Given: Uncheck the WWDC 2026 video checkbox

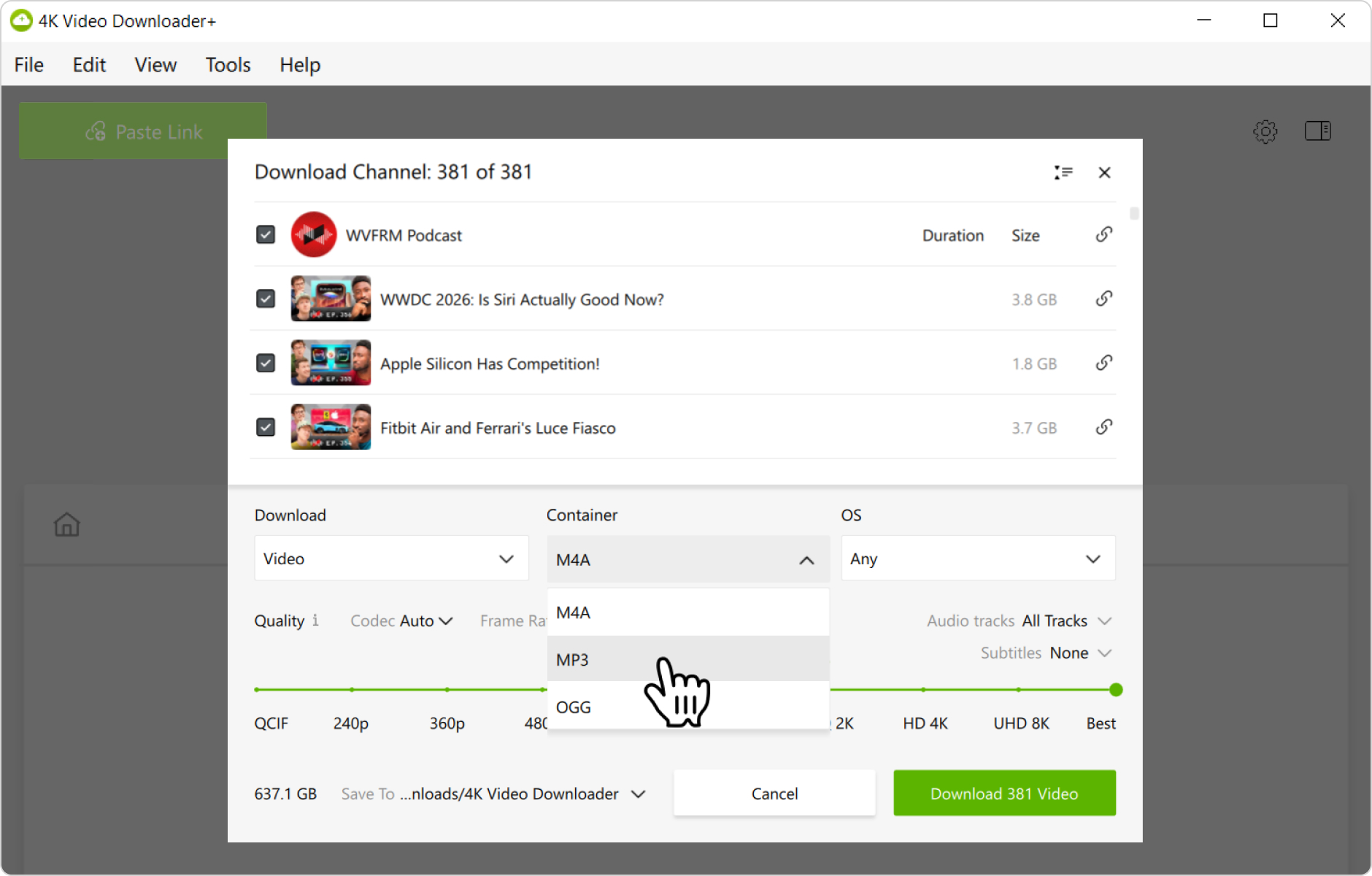Looking at the screenshot, I should click(x=266, y=299).
